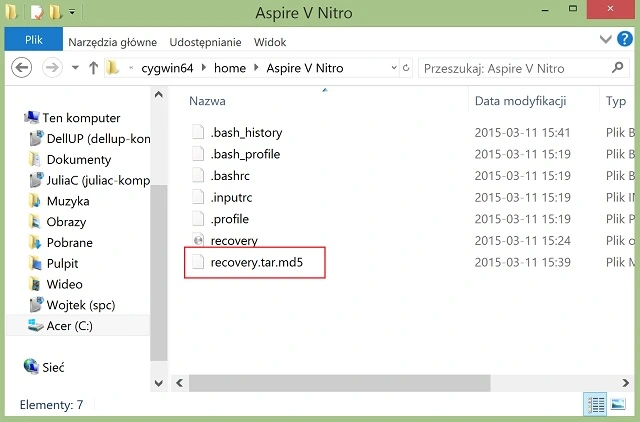Click navigation pane scroll up arrow

tap(159, 95)
